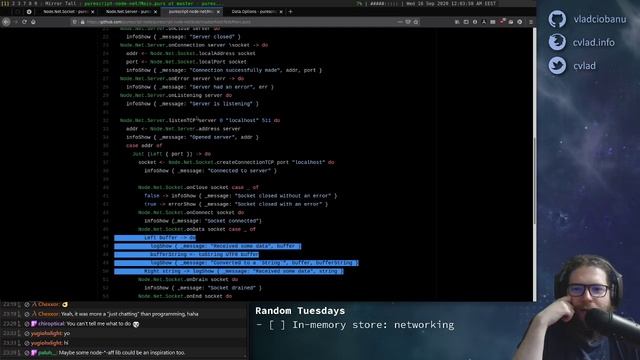Viewport: 640px width, 360px height.
Task: Click the GitHub logo next to vladciobanu
Action: [x=557, y=19]
